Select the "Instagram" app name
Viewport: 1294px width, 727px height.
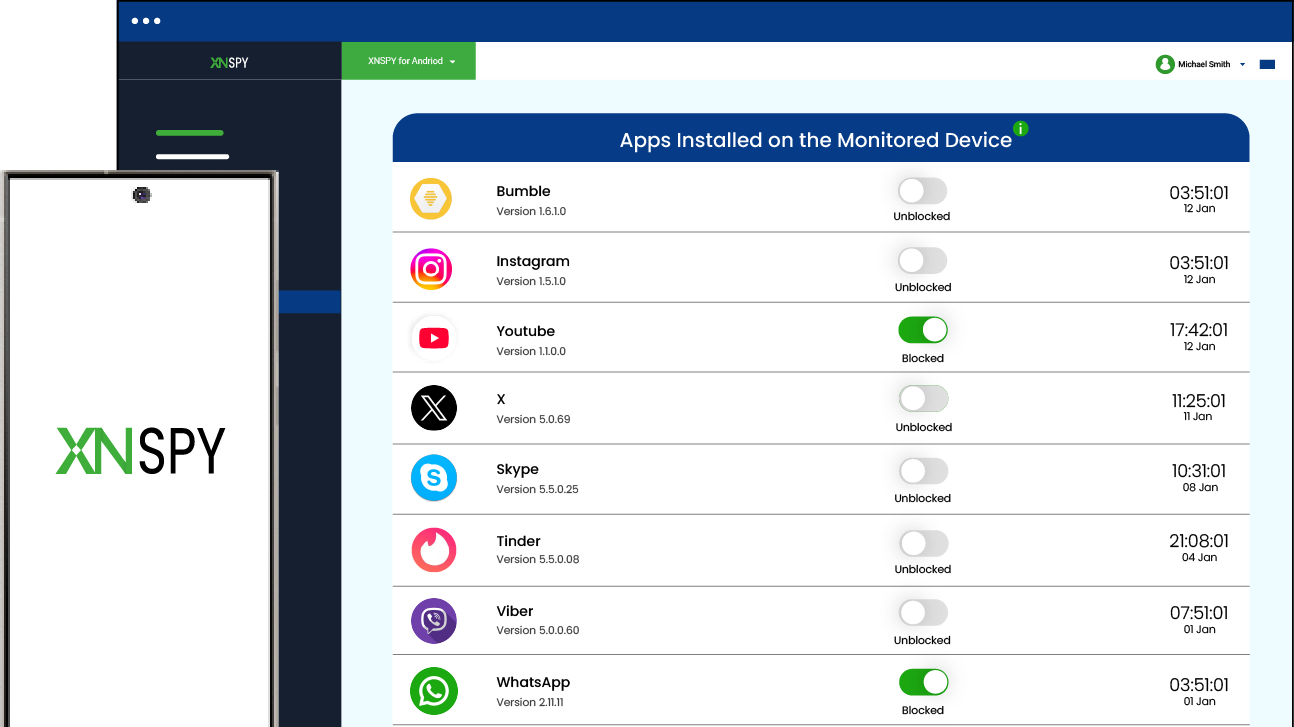pyautogui.click(x=533, y=262)
